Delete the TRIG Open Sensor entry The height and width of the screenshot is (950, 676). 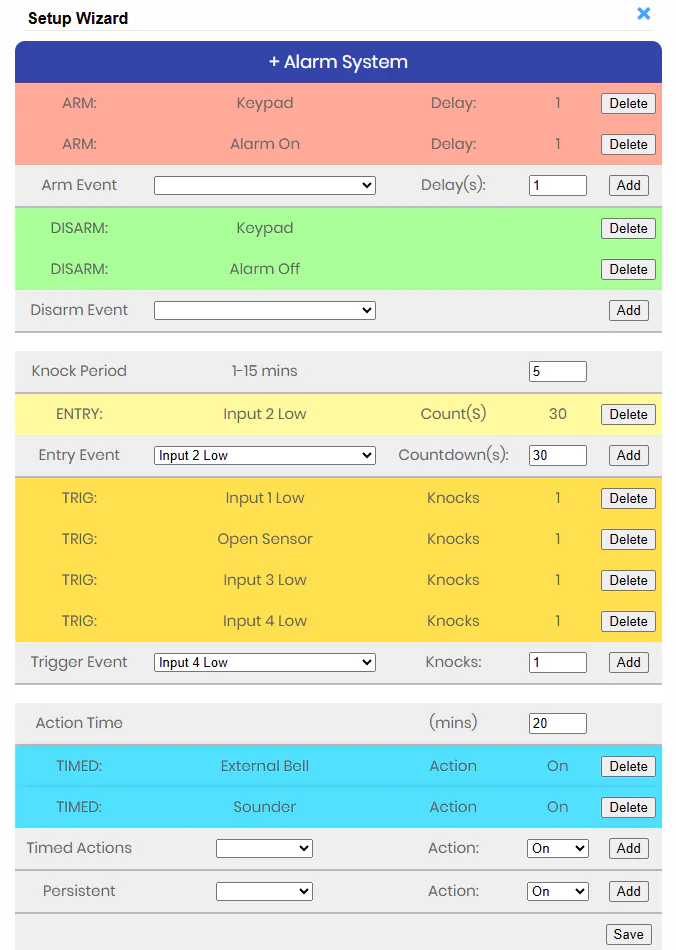click(x=628, y=539)
